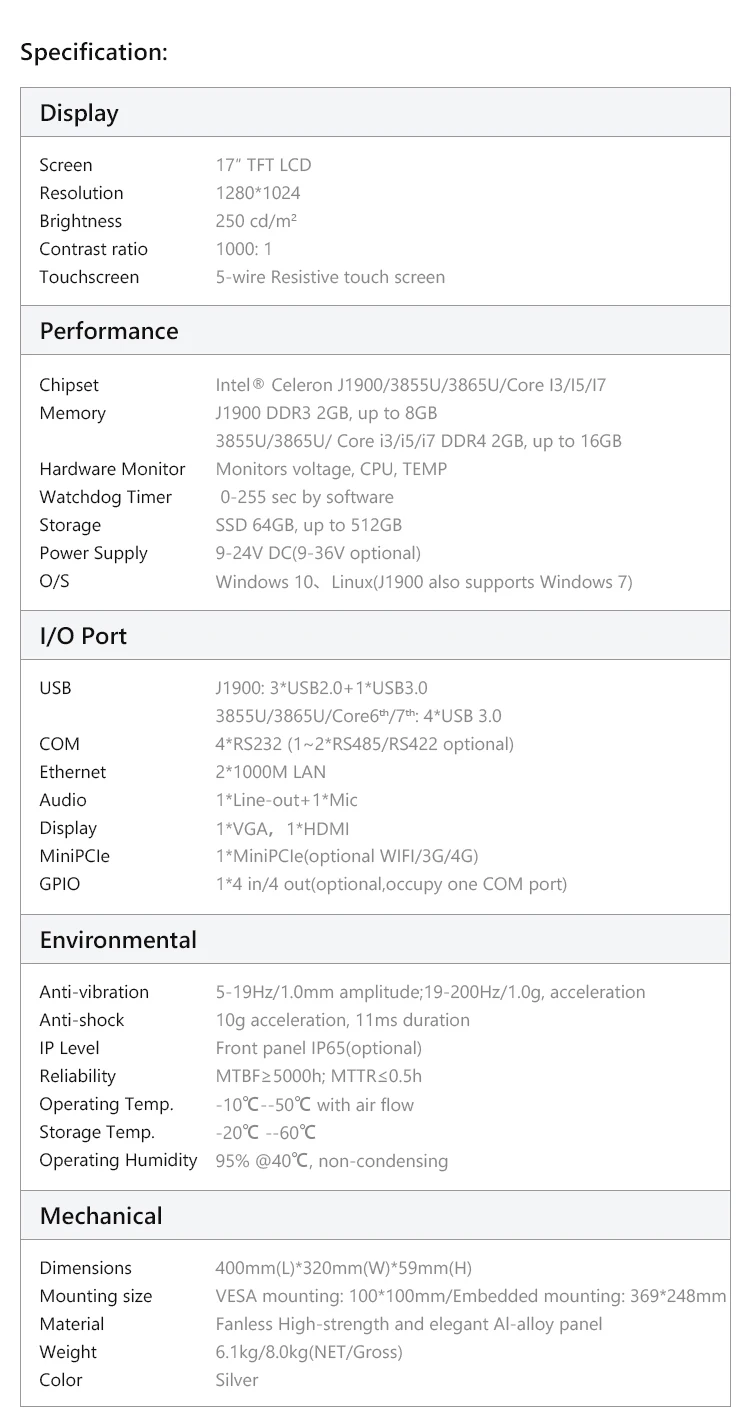
Task: Click the Resolution 1280*1024 value
Action: pos(258,193)
